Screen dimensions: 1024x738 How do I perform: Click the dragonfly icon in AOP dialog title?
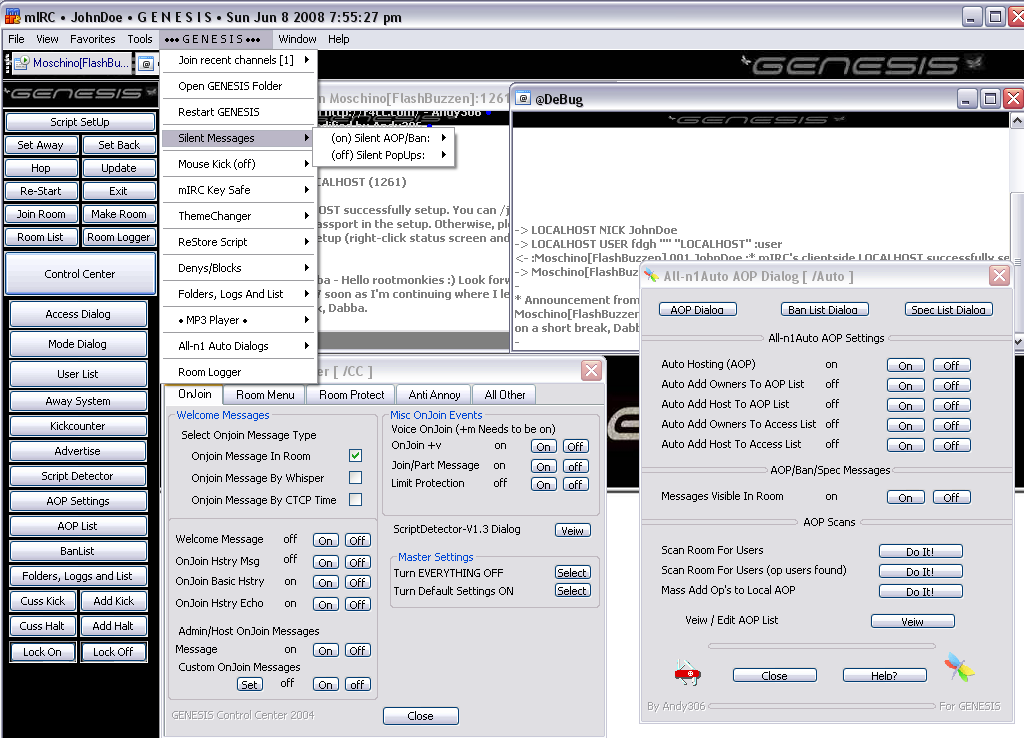650,276
